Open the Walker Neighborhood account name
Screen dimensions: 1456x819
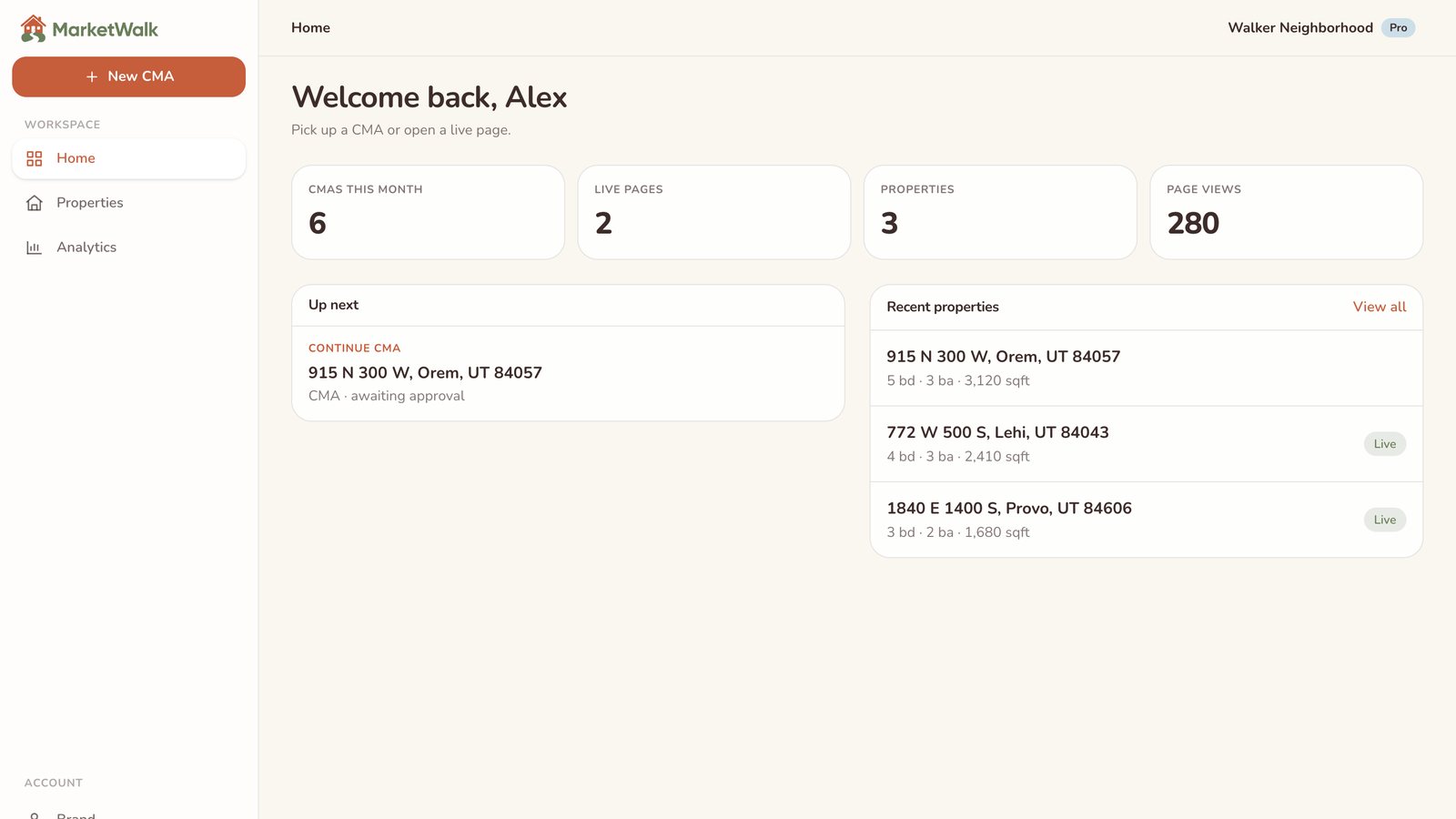pyautogui.click(x=1299, y=28)
